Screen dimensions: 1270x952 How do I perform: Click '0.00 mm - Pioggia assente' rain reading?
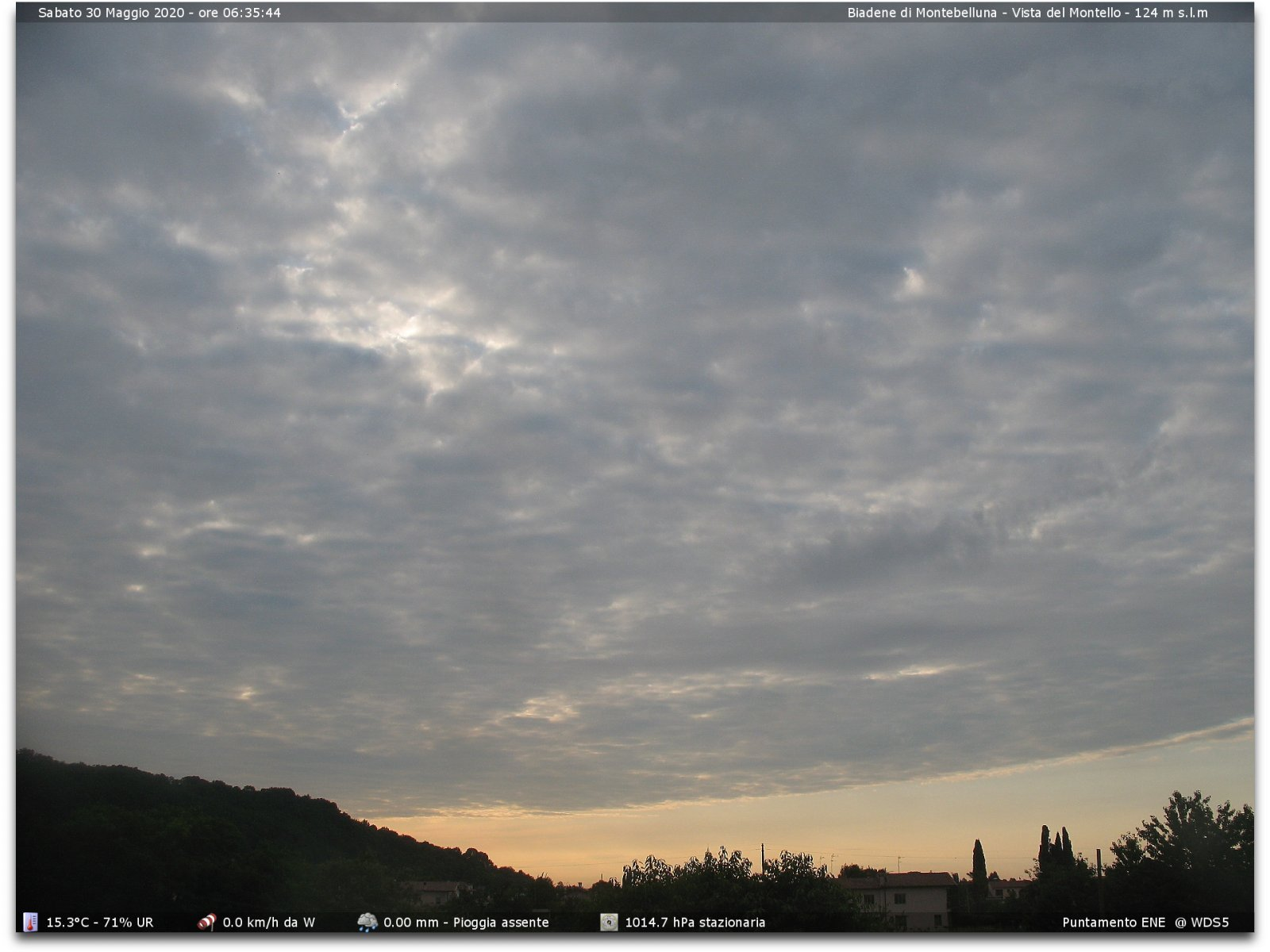(466, 923)
